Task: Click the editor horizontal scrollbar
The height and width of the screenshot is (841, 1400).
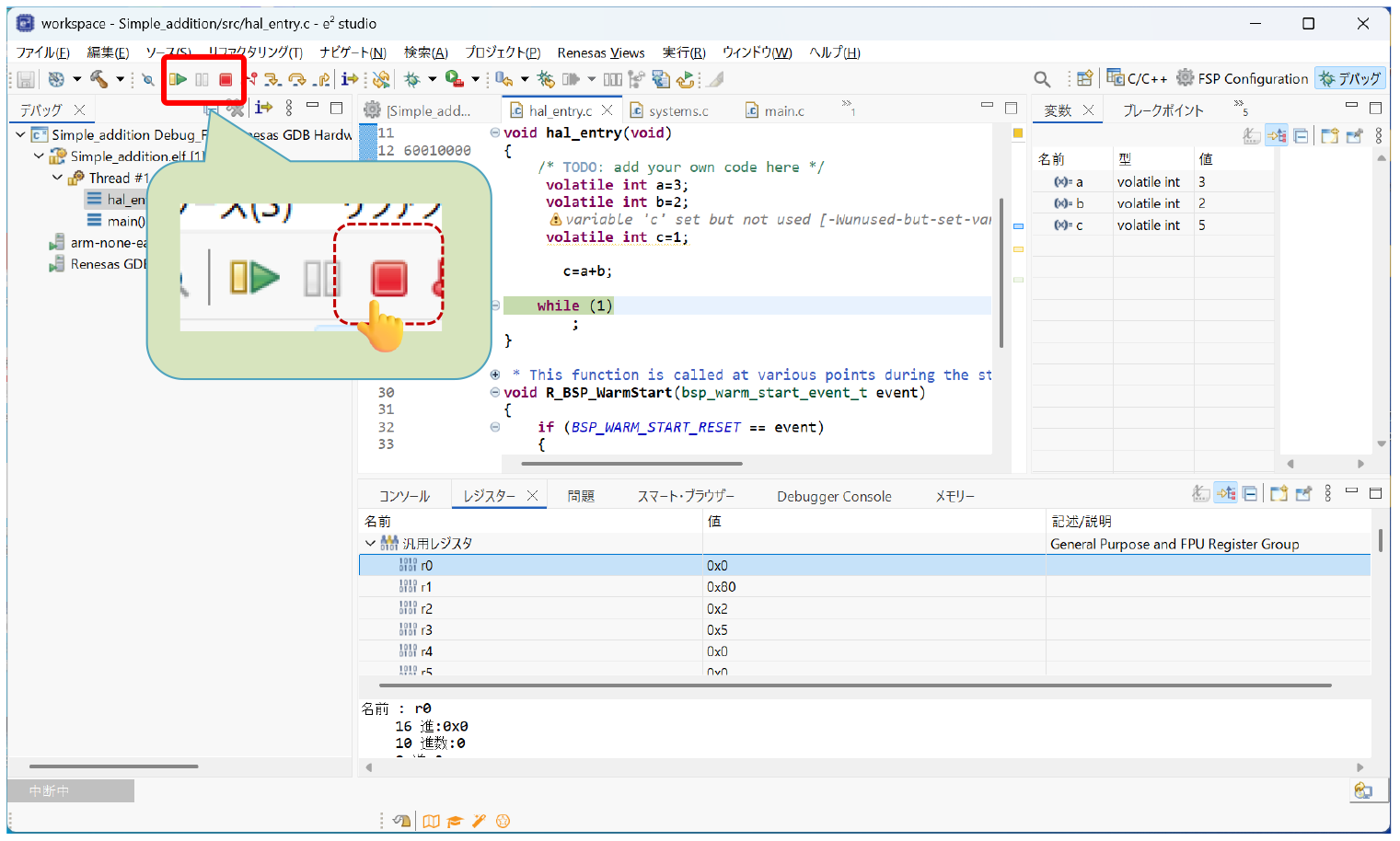Action: point(631,464)
